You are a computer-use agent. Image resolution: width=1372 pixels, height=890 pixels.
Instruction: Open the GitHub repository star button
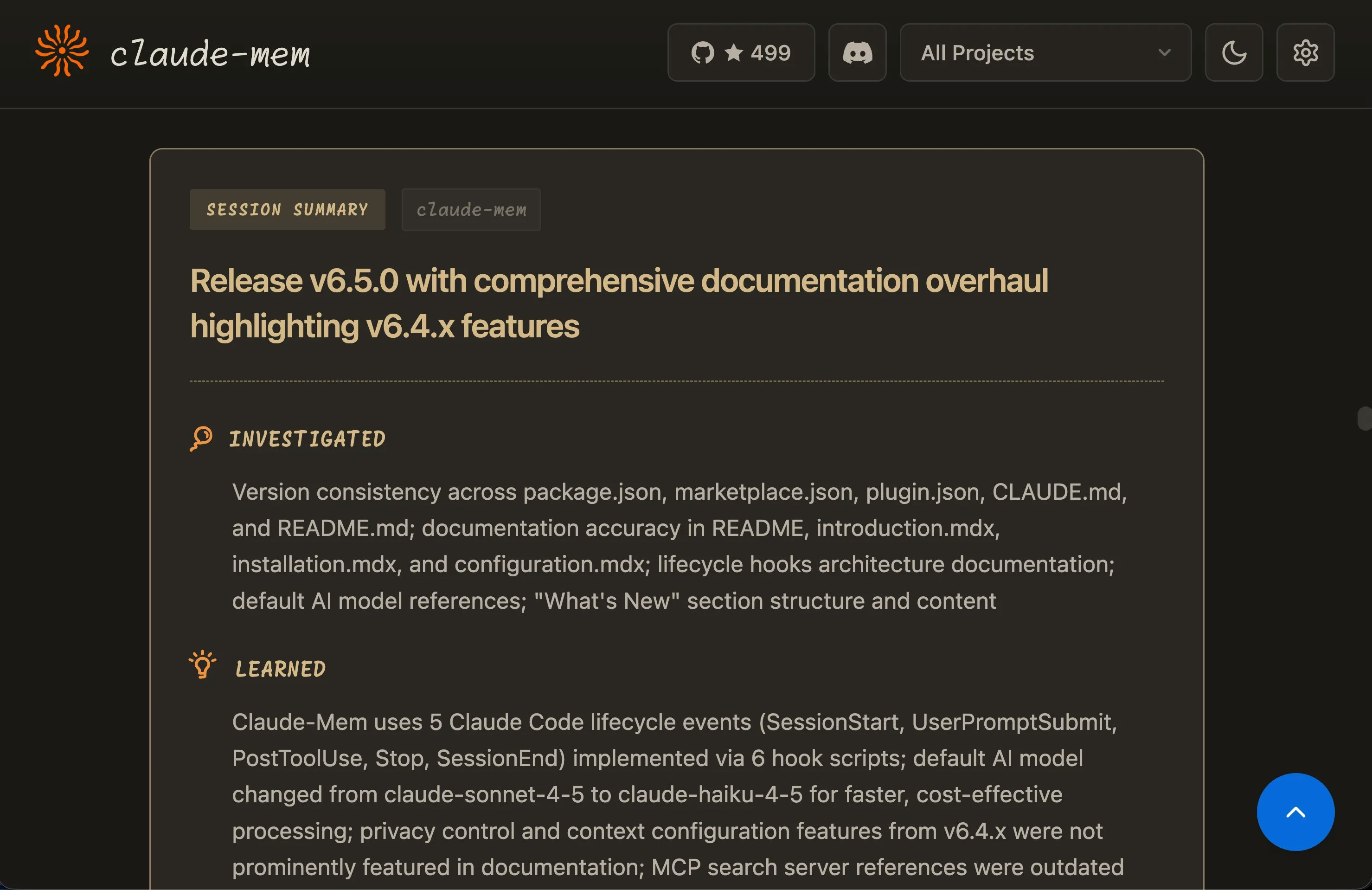741,52
